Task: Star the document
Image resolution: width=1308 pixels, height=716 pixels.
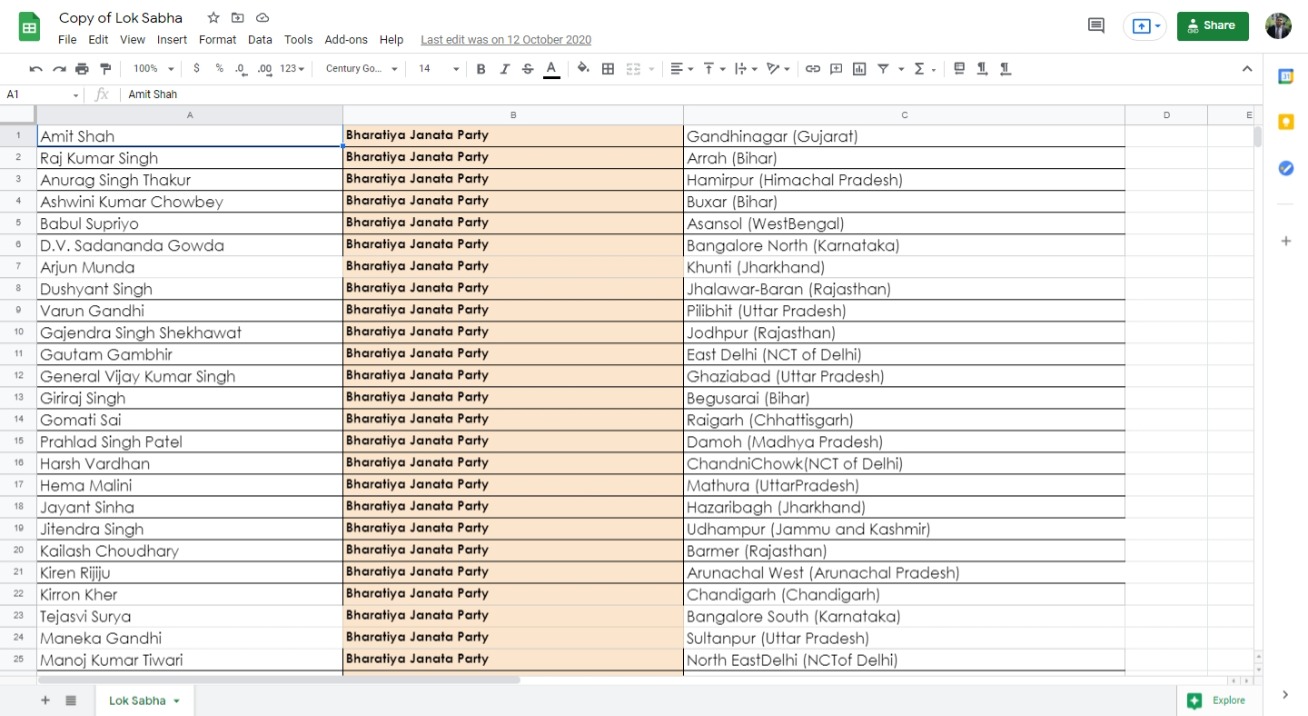Action: tap(213, 18)
